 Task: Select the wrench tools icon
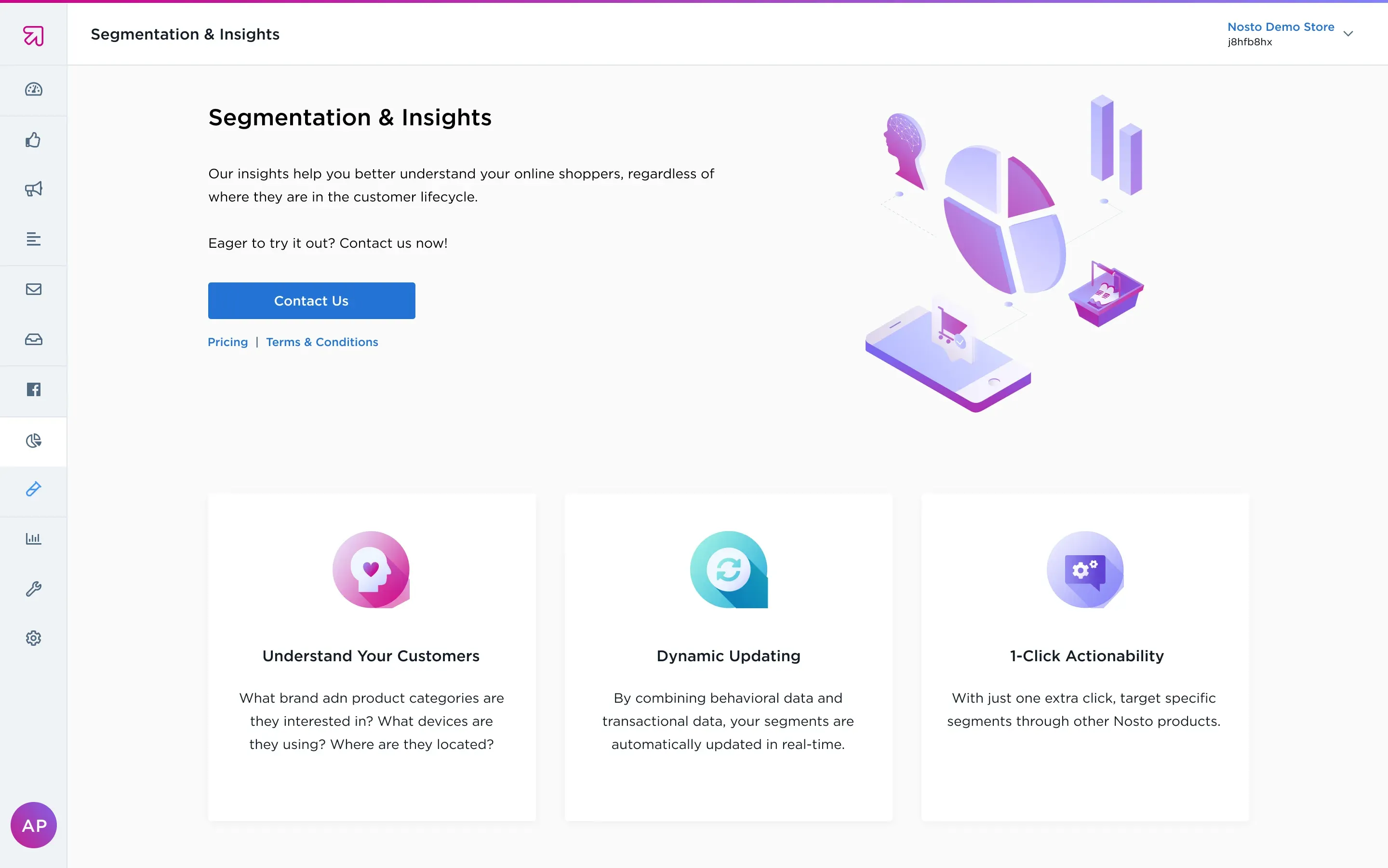point(33,588)
